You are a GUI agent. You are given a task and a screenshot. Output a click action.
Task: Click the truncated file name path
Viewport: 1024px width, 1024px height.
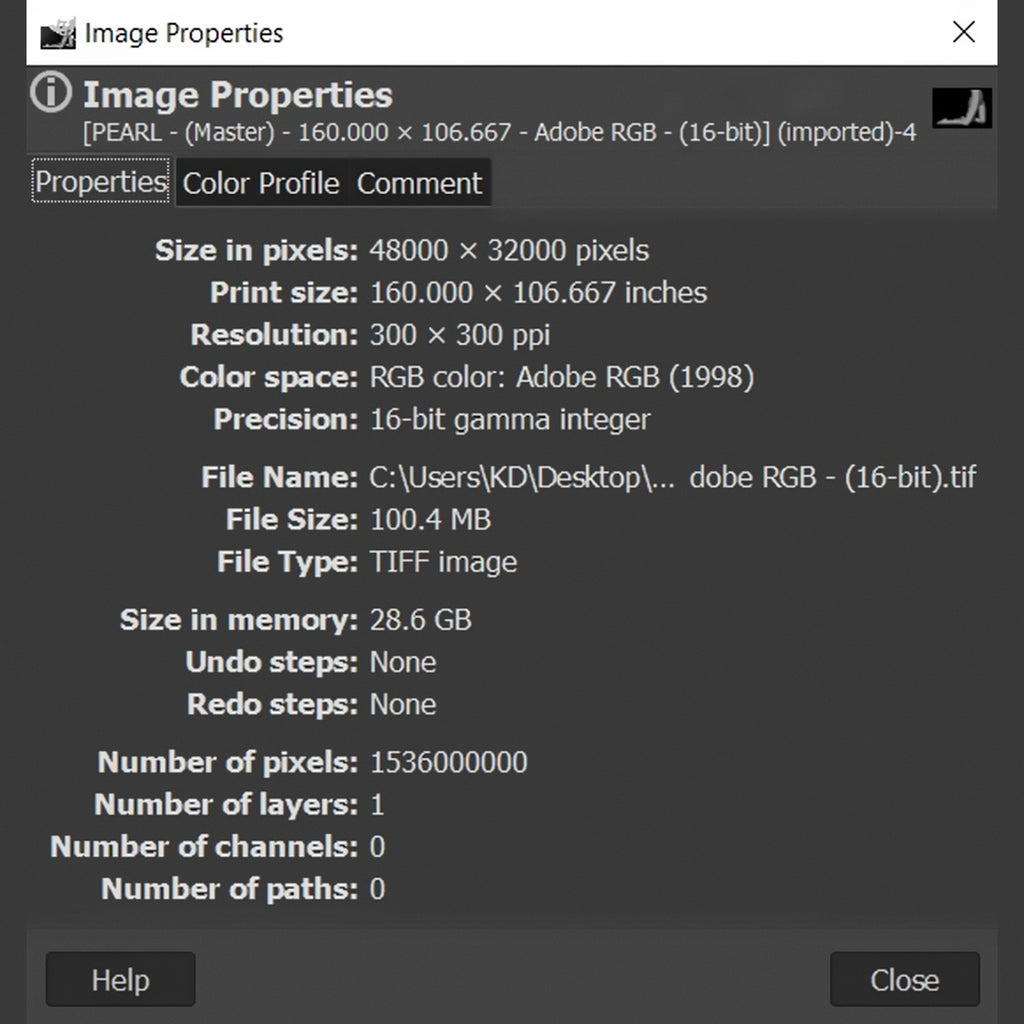[x=673, y=477]
